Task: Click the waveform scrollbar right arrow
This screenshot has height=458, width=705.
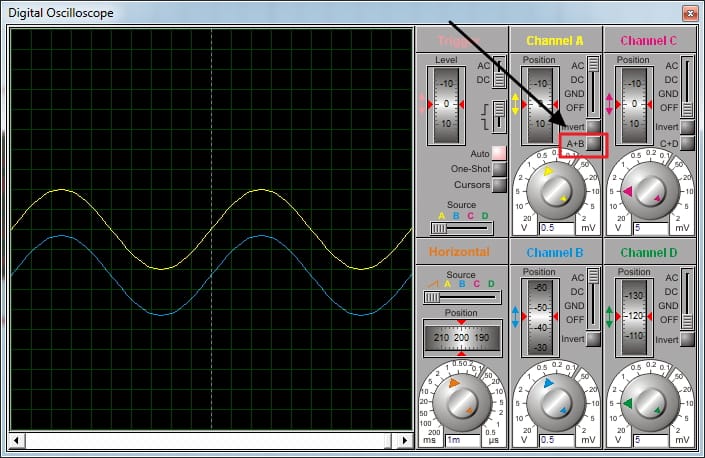Action: pyautogui.click(x=405, y=440)
